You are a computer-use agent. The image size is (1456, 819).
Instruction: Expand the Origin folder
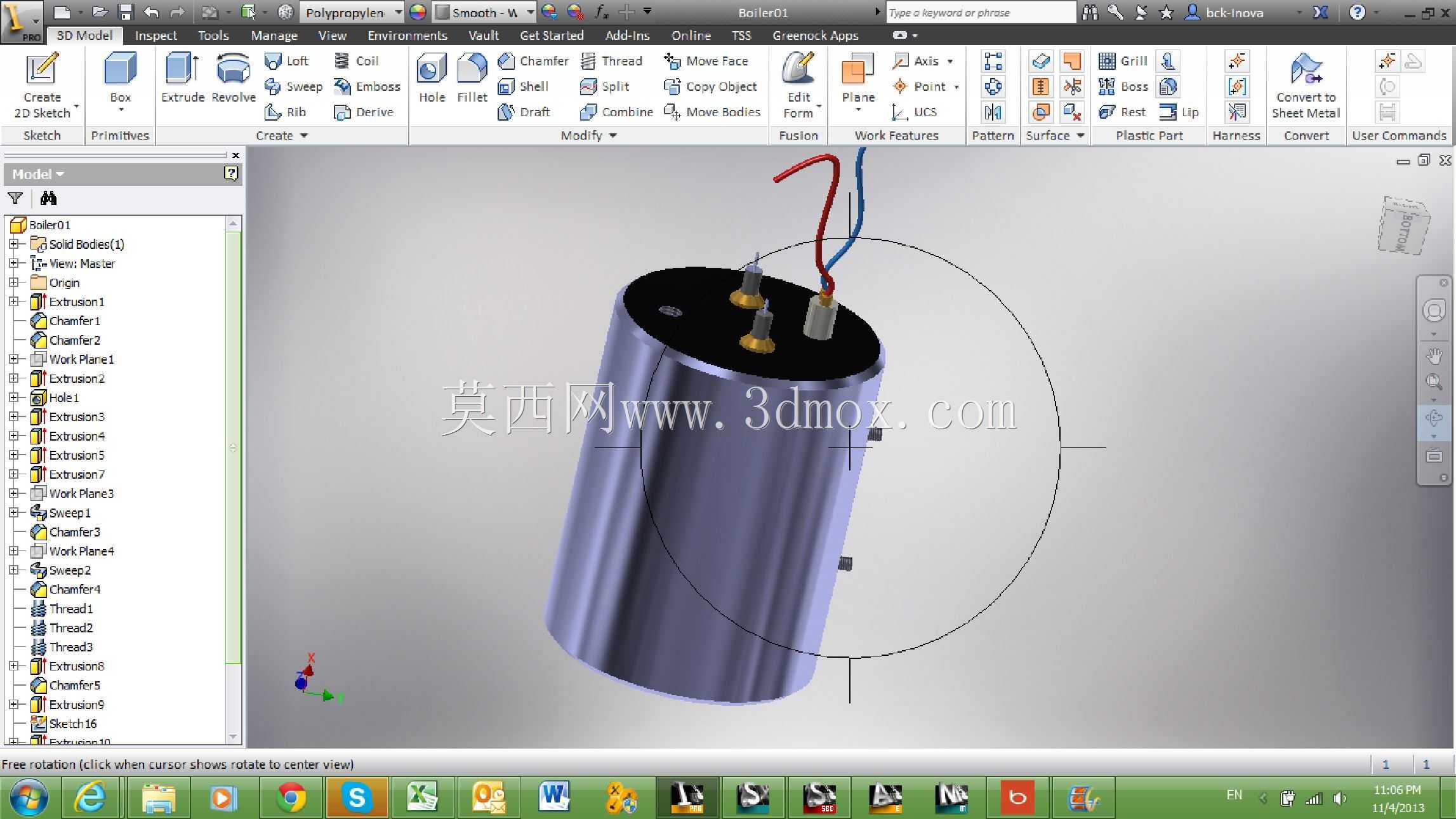click(x=14, y=283)
